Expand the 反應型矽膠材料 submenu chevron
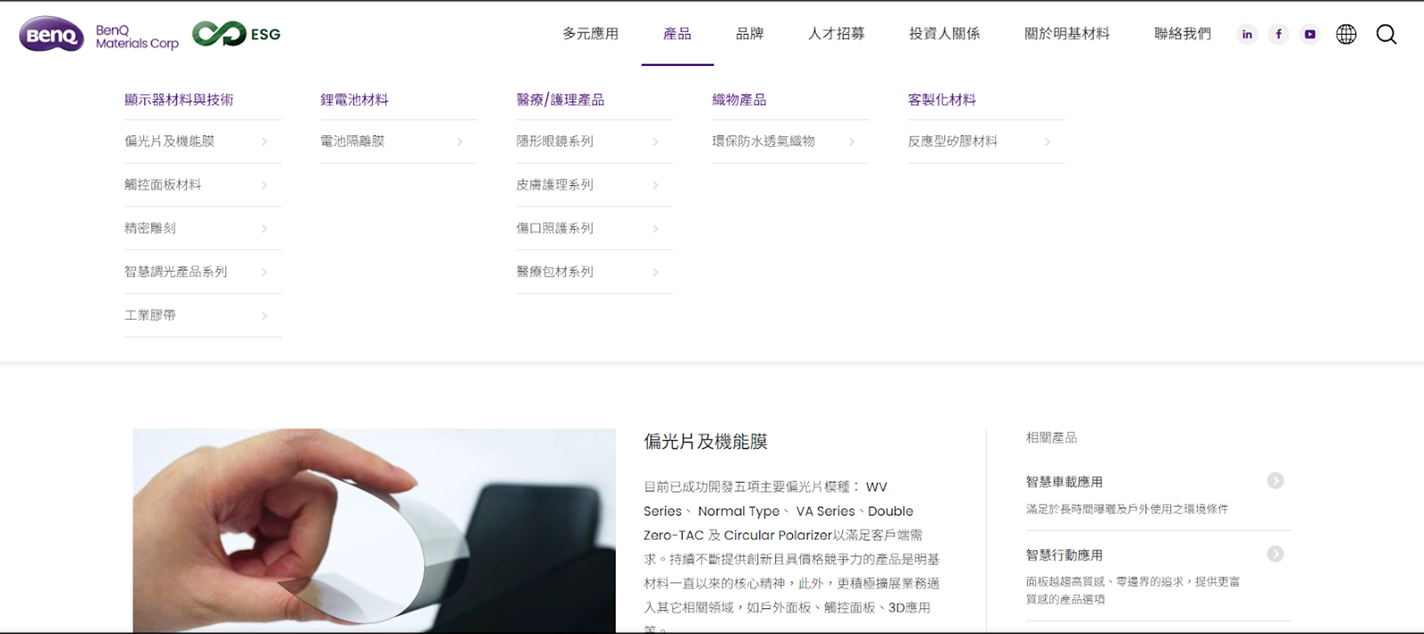Viewport: 1424px width, 634px height. point(1047,142)
